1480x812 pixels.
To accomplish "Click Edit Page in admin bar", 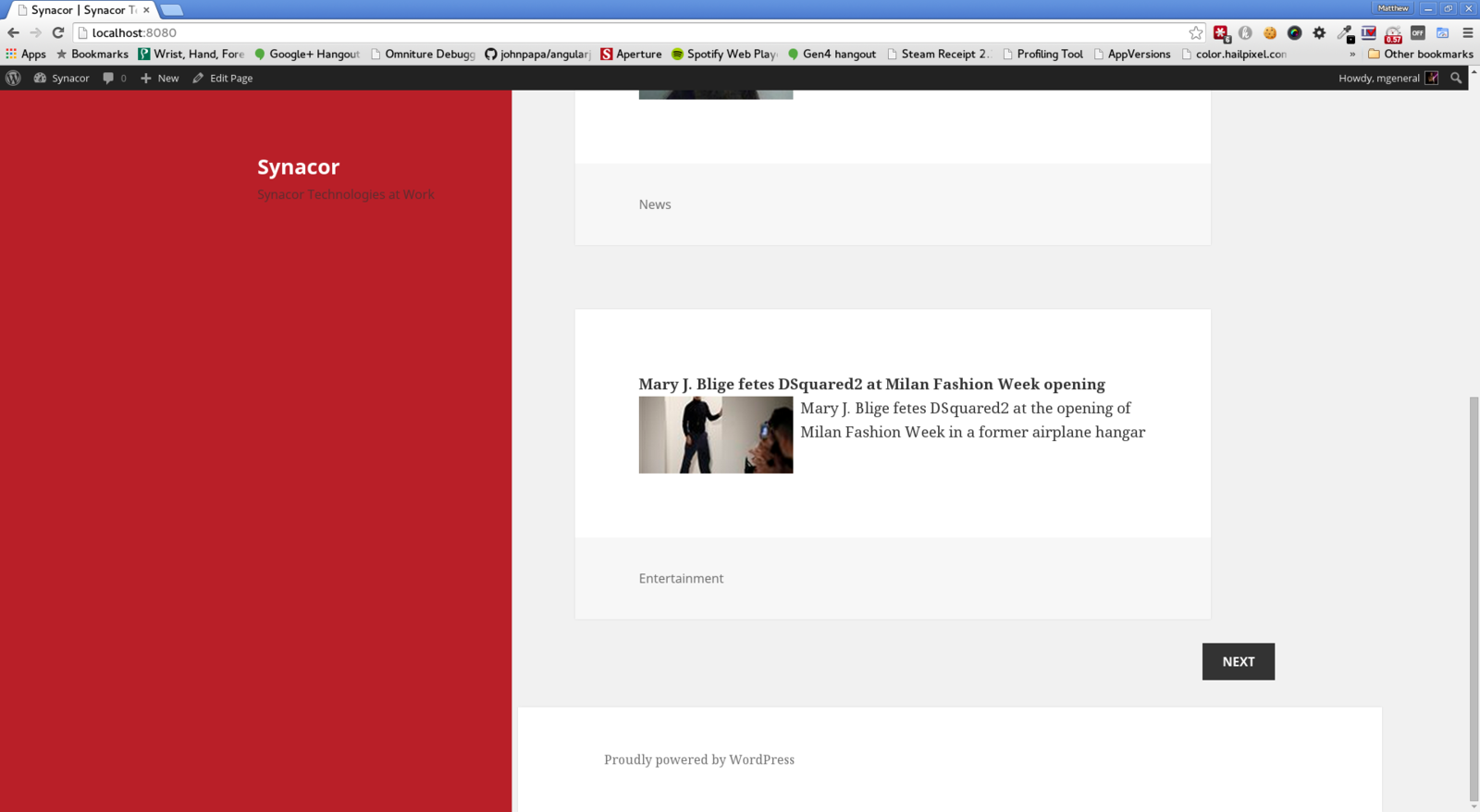I will (x=223, y=78).
